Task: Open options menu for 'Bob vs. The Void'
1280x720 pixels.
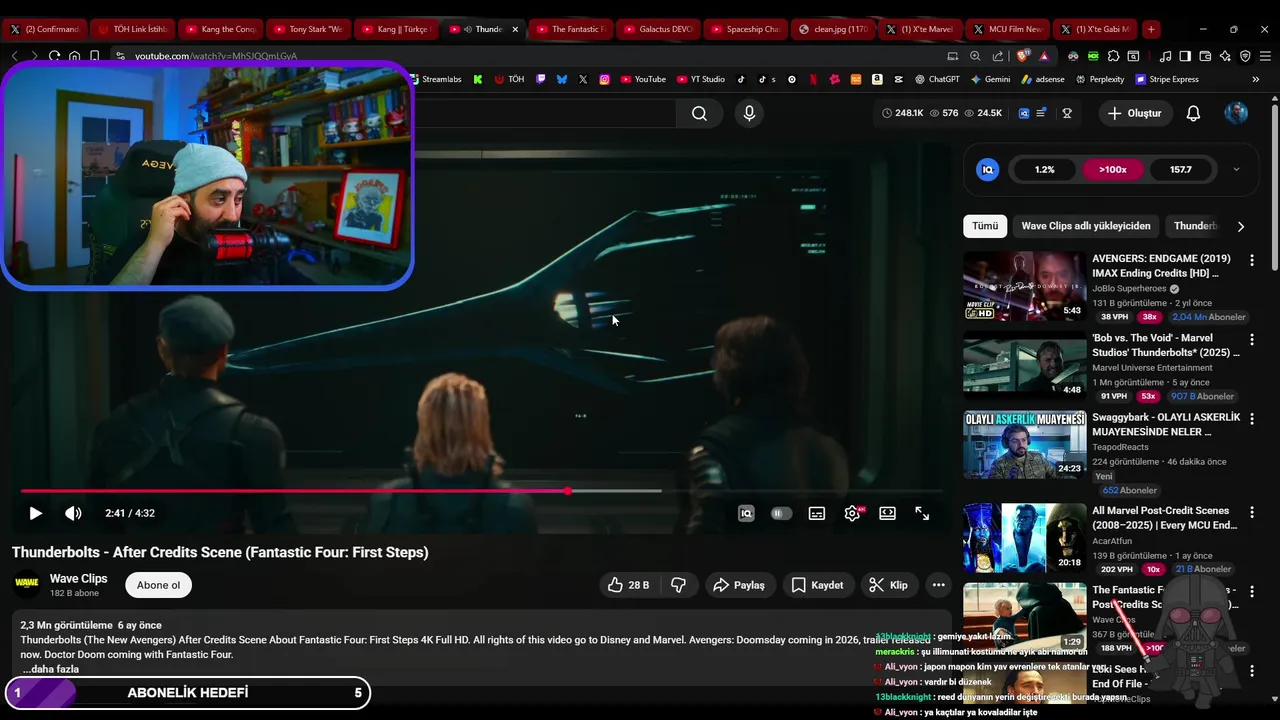Action: 1251,339
